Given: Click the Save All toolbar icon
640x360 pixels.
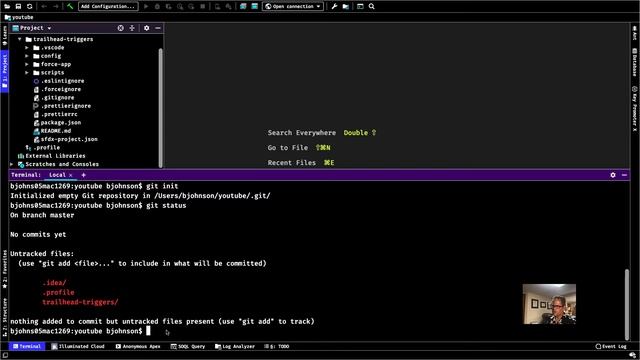Looking at the screenshot, I should [18, 7].
